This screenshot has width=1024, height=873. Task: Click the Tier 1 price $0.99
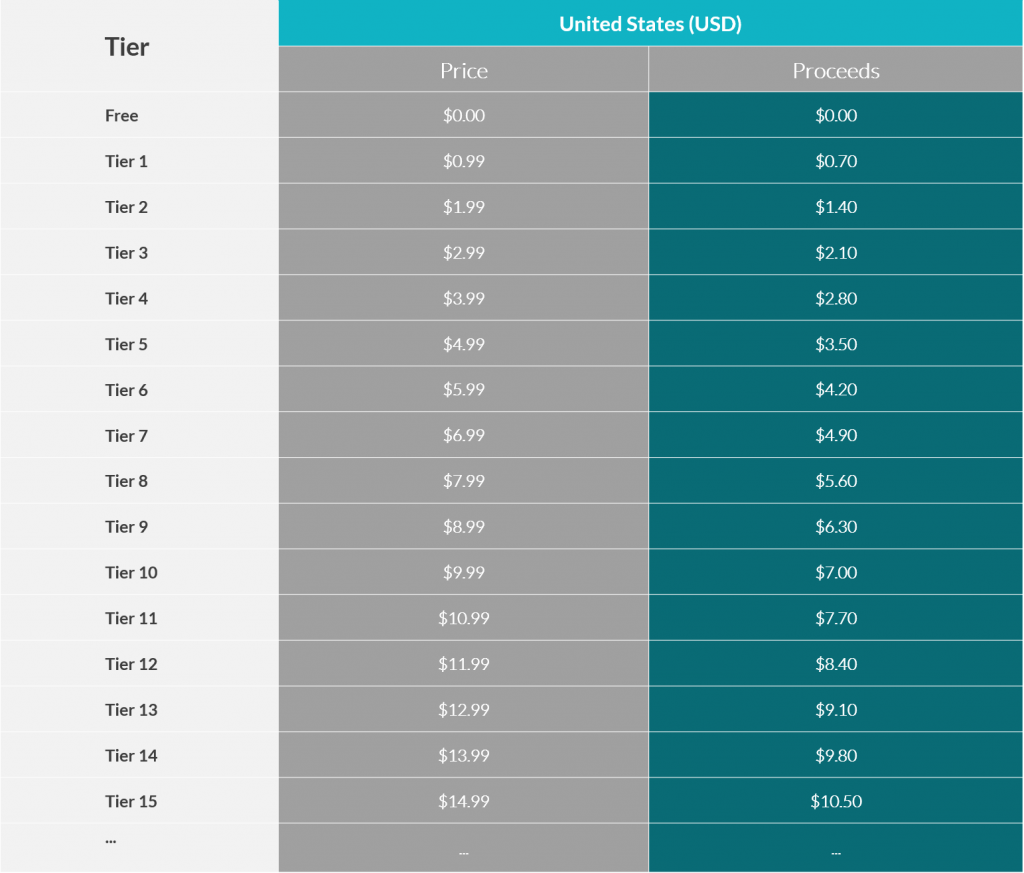[x=464, y=161]
